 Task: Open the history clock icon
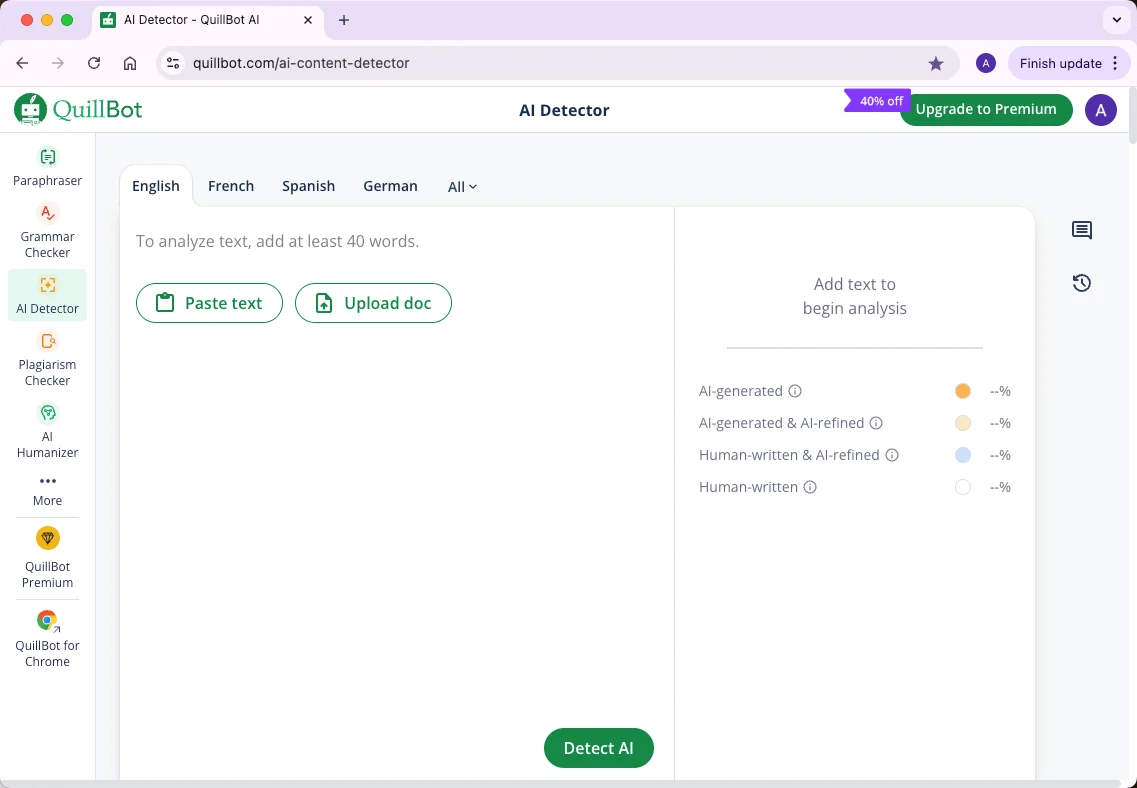(x=1082, y=283)
